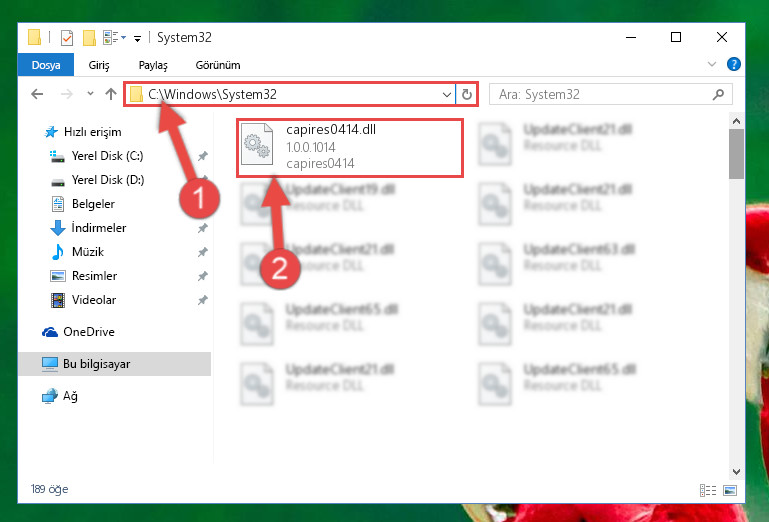
Task: Expand the address bar history dropdown
Action: 447,94
